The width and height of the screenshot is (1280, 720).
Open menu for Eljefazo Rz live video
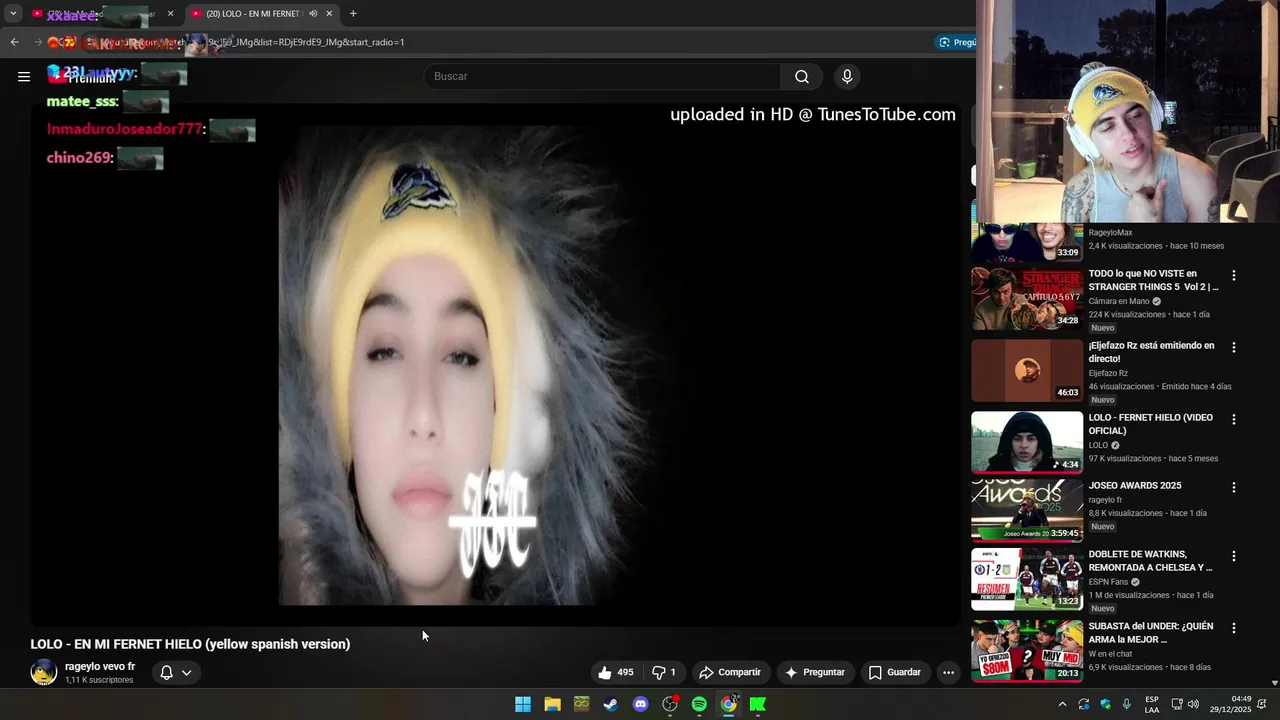(x=1233, y=347)
